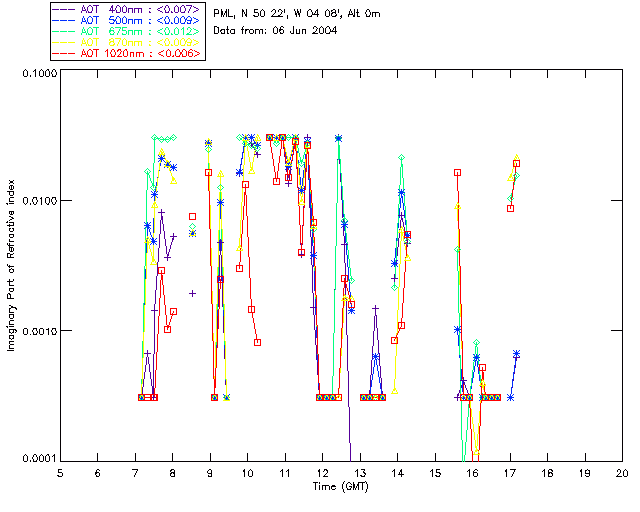
Task: Click the 0.0010 y-axis tick label
Action: 40,331
